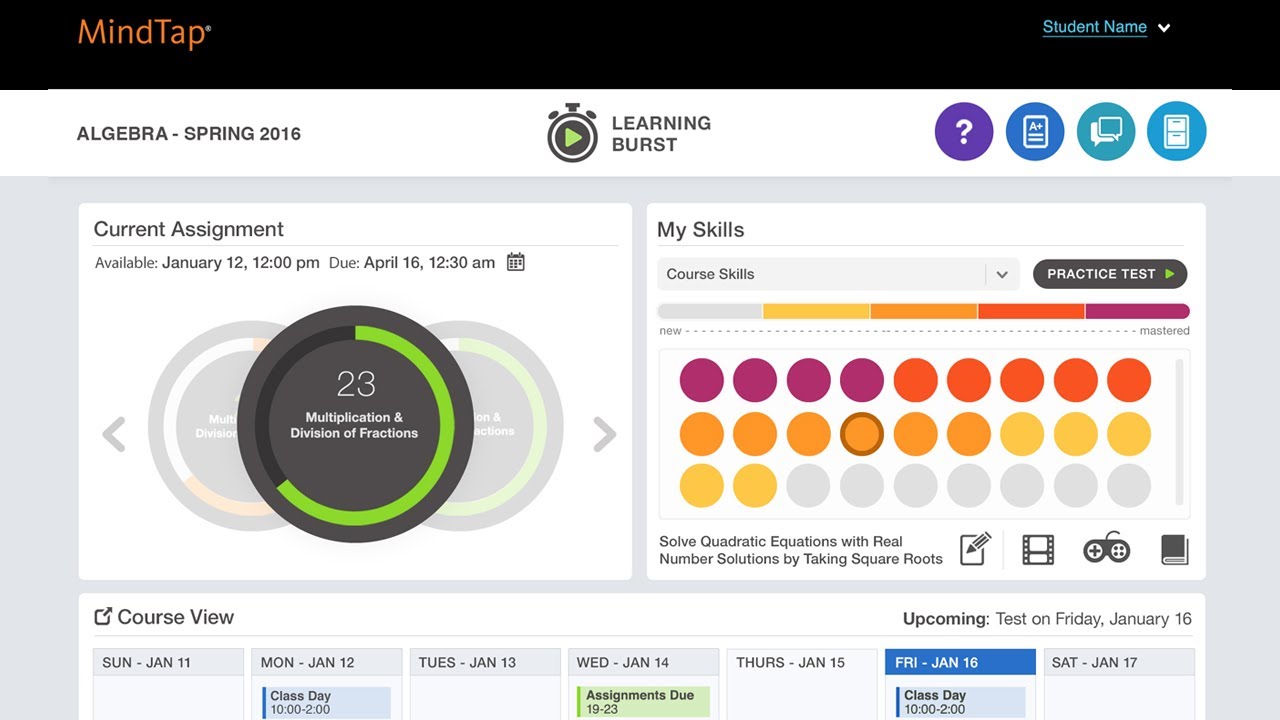Select the WED - JAN 14 day header
Image resolution: width=1280 pixels, height=720 pixels.
643,662
